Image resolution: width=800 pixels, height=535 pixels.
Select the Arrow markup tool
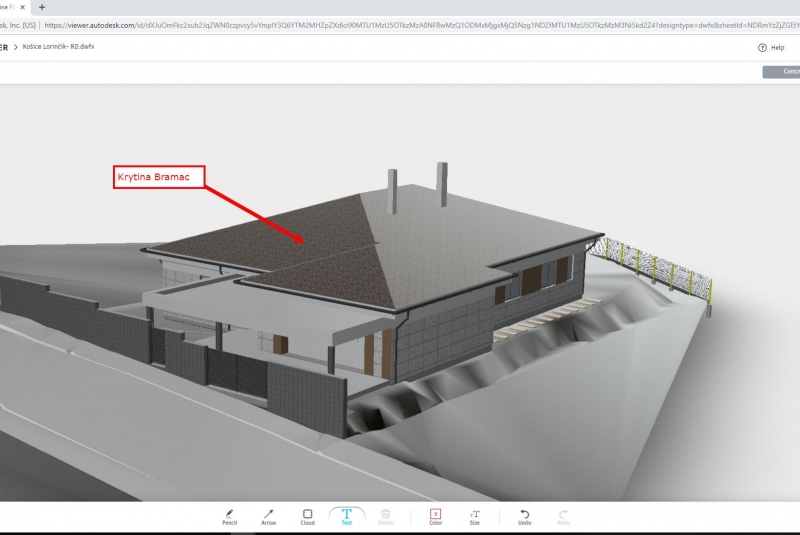pyautogui.click(x=268, y=517)
